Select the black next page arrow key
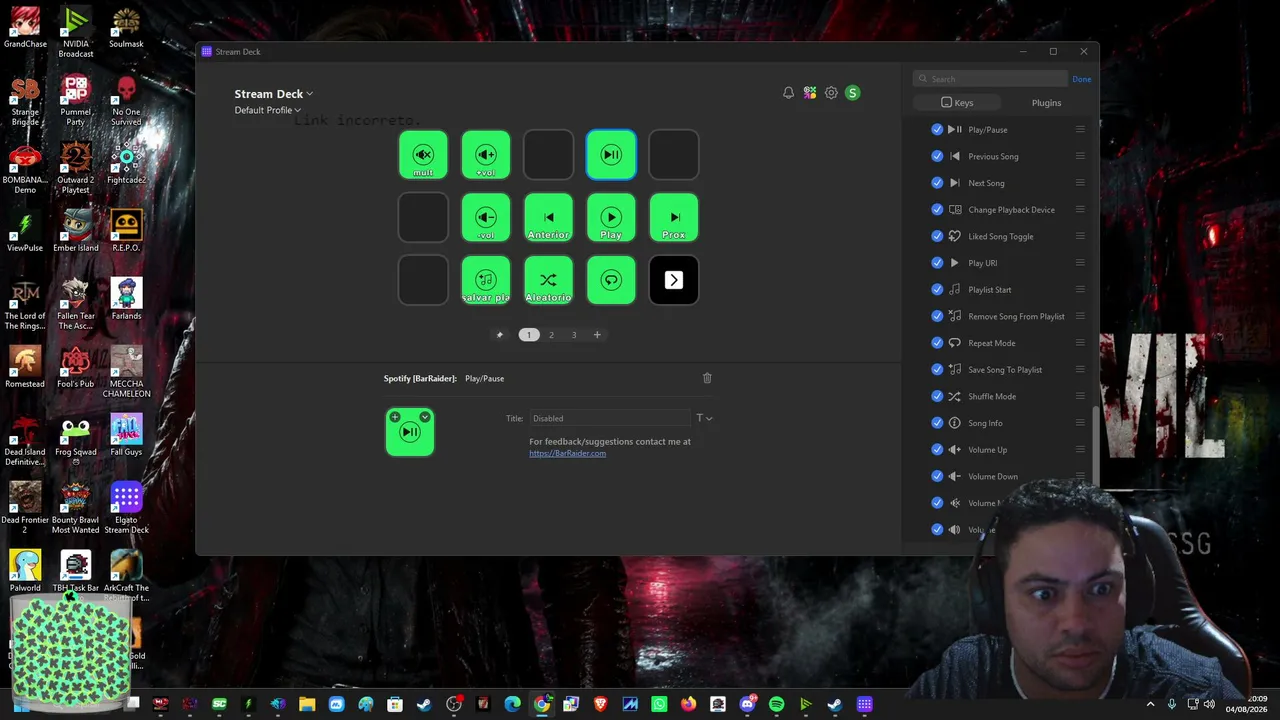Screen dimensions: 1280x720 coord(674,280)
